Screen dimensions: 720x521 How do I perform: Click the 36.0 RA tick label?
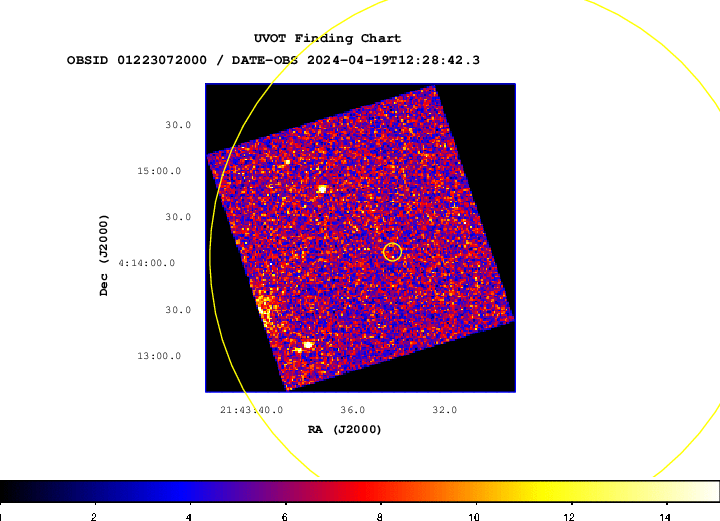click(353, 410)
